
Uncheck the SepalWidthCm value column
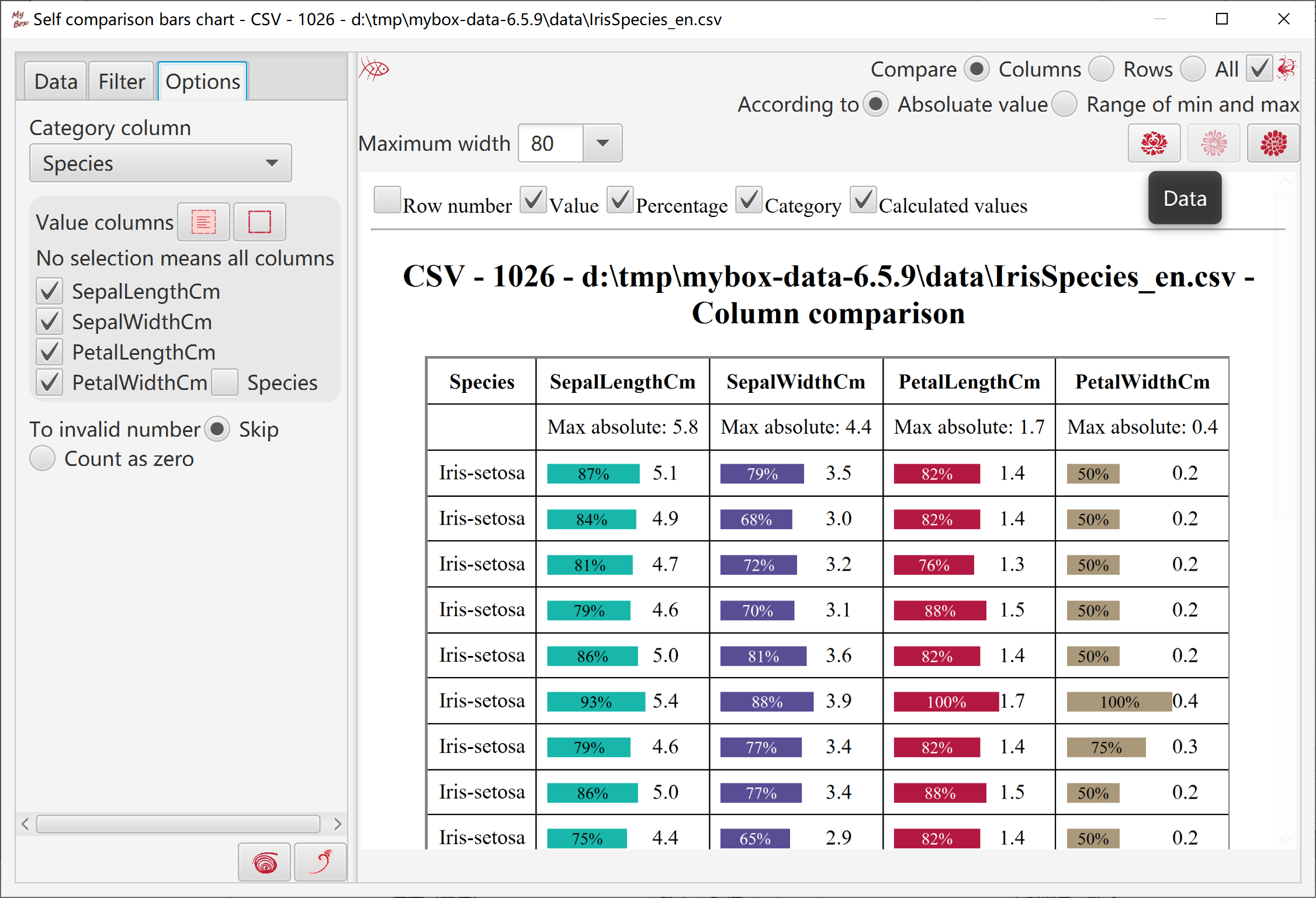(x=50, y=322)
